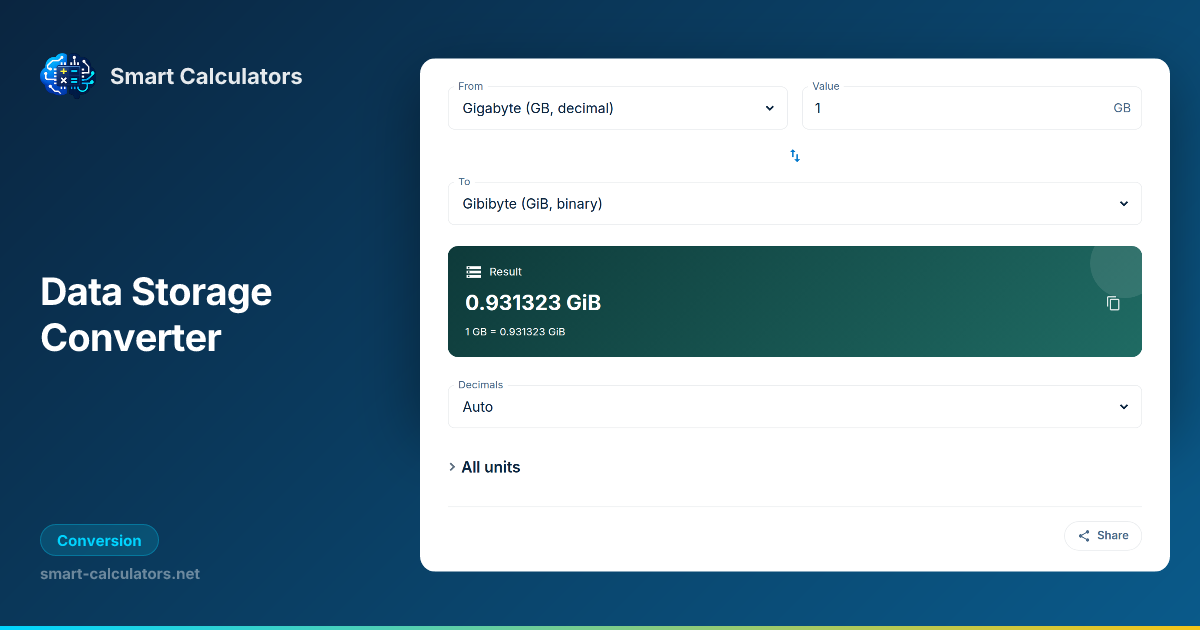Click the Data Storage Converter heading
The height and width of the screenshot is (630, 1200).
(x=156, y=315)
